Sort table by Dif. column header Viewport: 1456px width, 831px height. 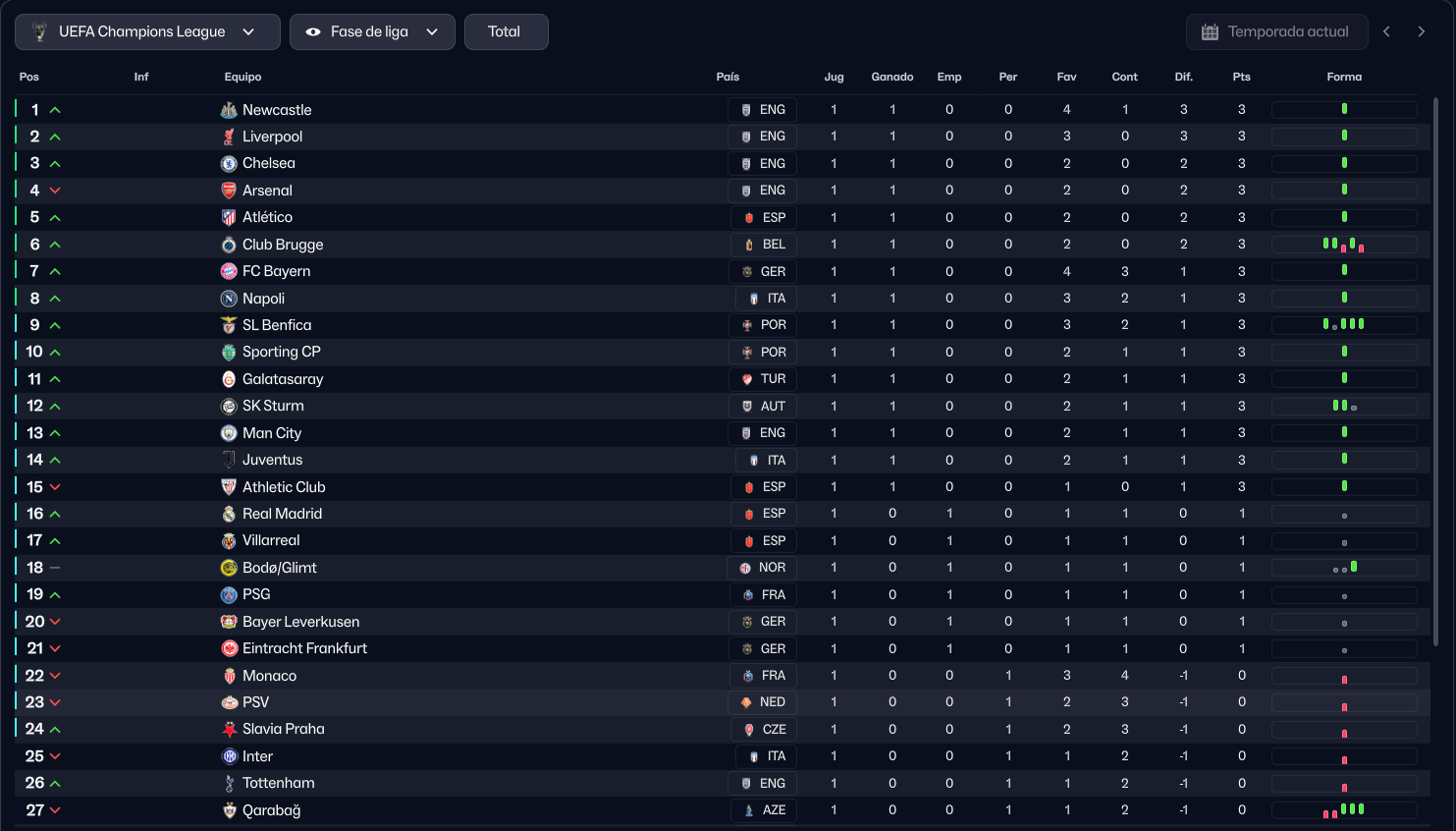pyautogui.click(x=1183, y=77)
